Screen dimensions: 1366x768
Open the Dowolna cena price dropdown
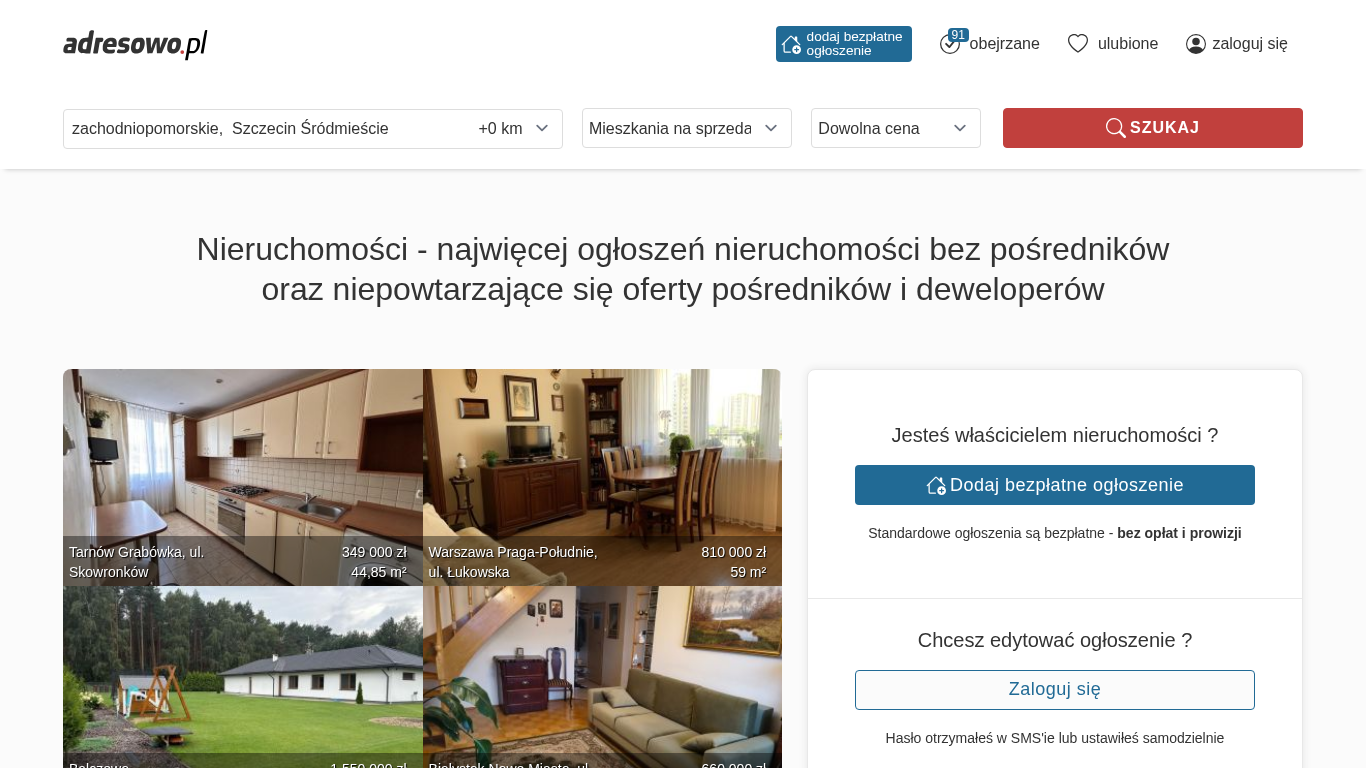tap(896, 128)
